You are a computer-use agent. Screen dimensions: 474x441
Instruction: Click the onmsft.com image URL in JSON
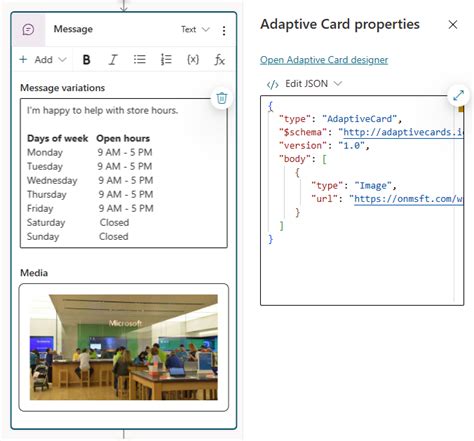pyautogui.click(x=408, y=199)
